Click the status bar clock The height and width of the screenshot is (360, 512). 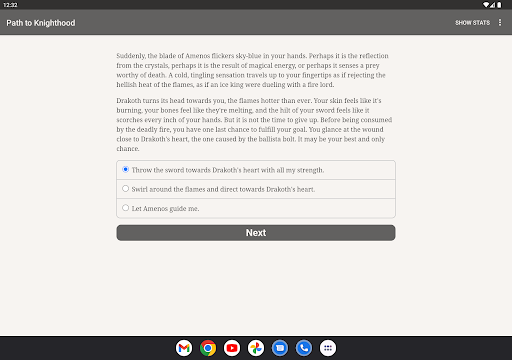10,5
